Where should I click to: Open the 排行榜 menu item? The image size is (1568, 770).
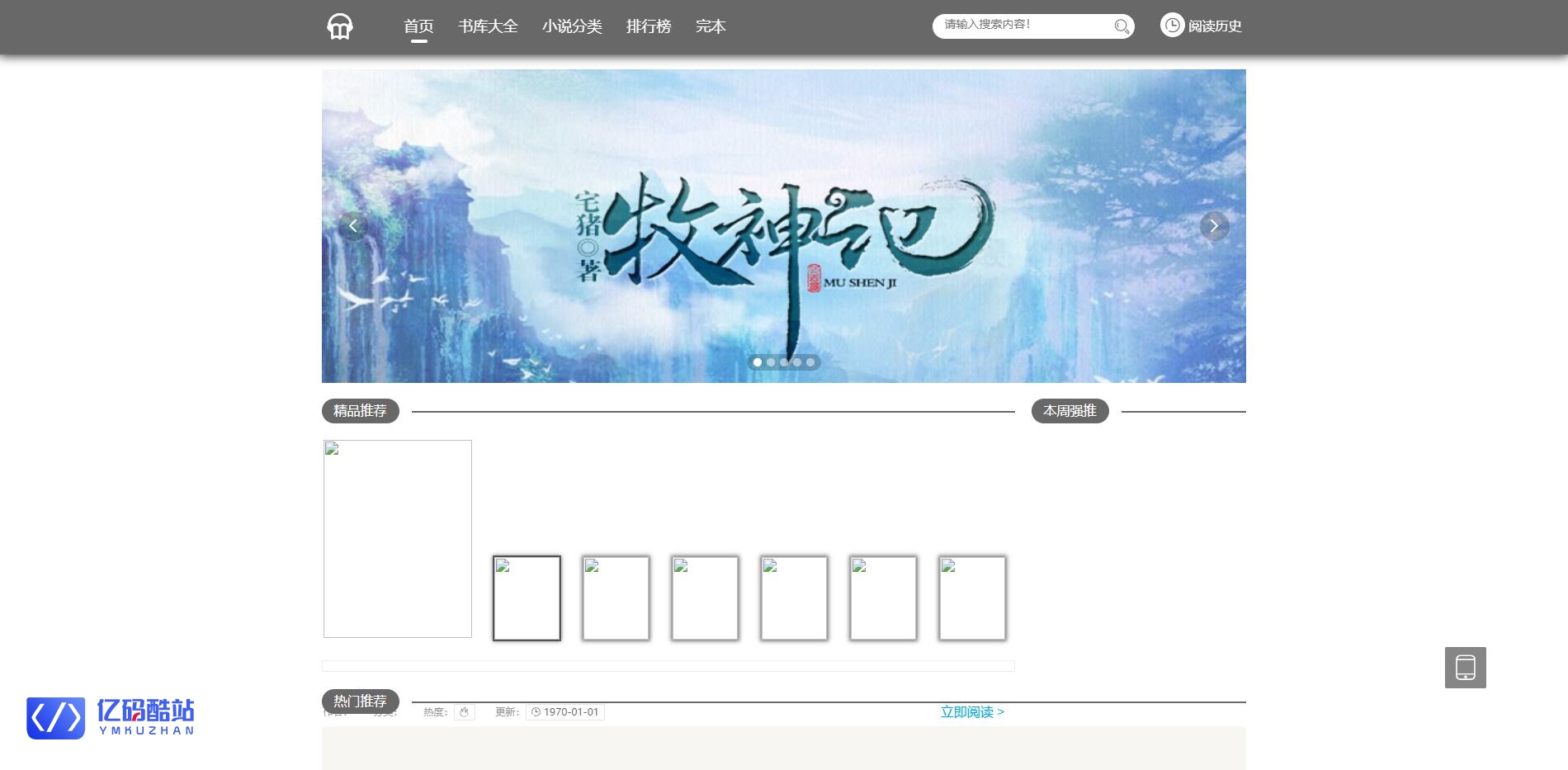coord(649,26)
